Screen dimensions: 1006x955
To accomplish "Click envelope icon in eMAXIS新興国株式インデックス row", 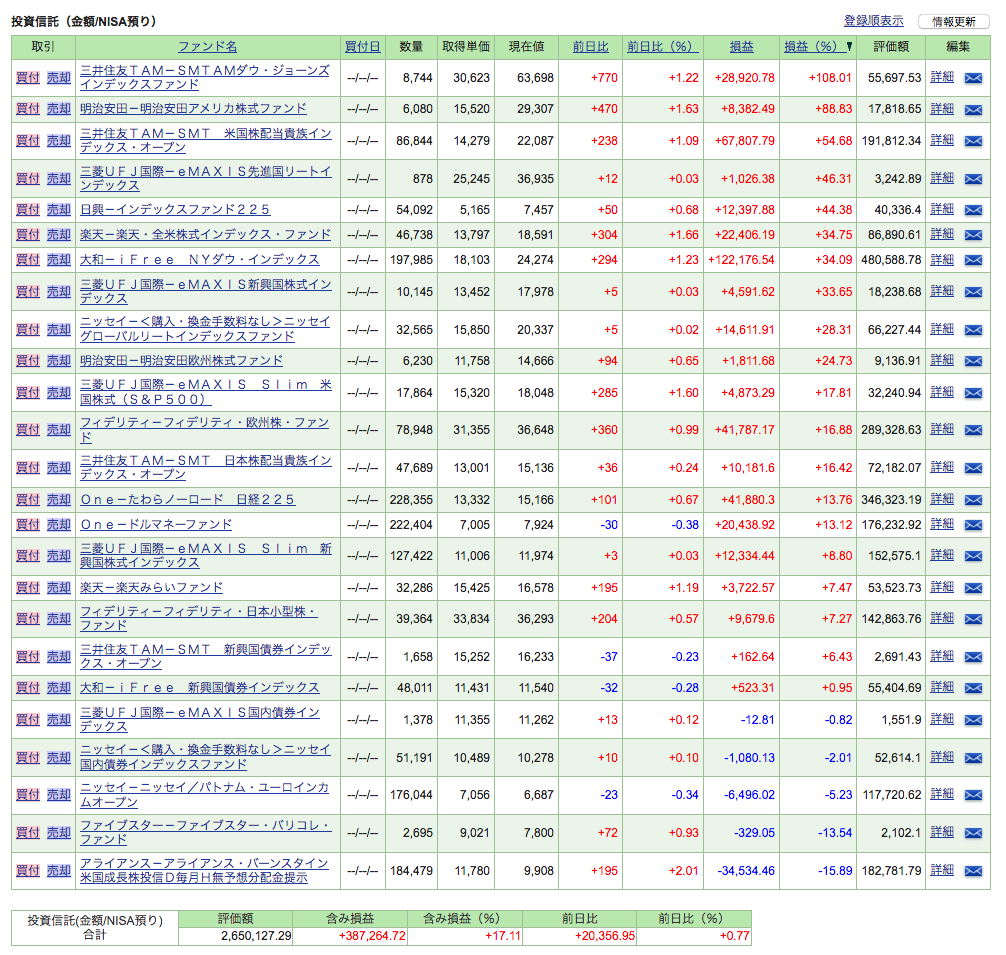I will (973, 292).
